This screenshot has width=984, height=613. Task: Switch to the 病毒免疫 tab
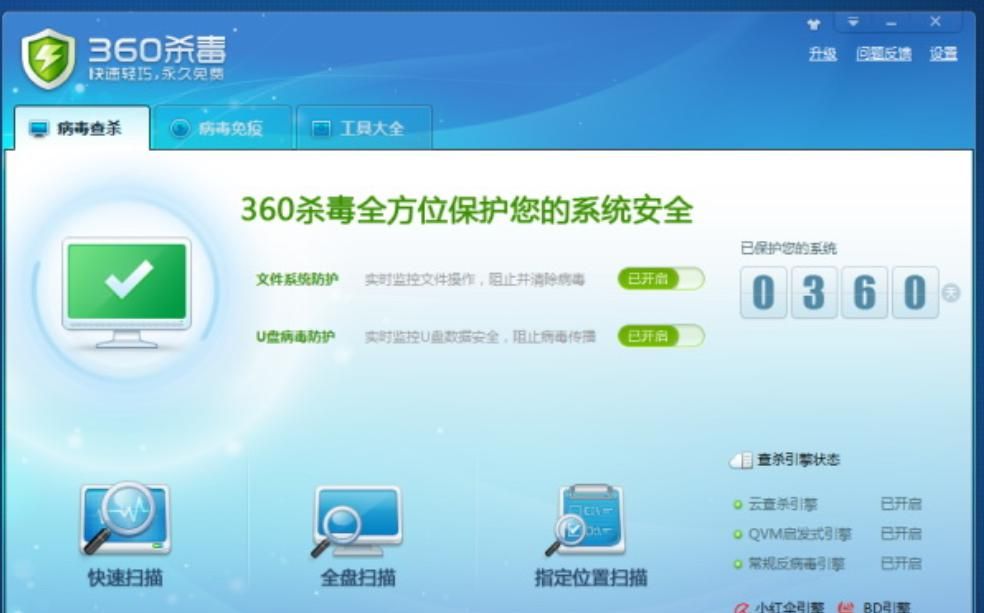[x=223, y=128]
